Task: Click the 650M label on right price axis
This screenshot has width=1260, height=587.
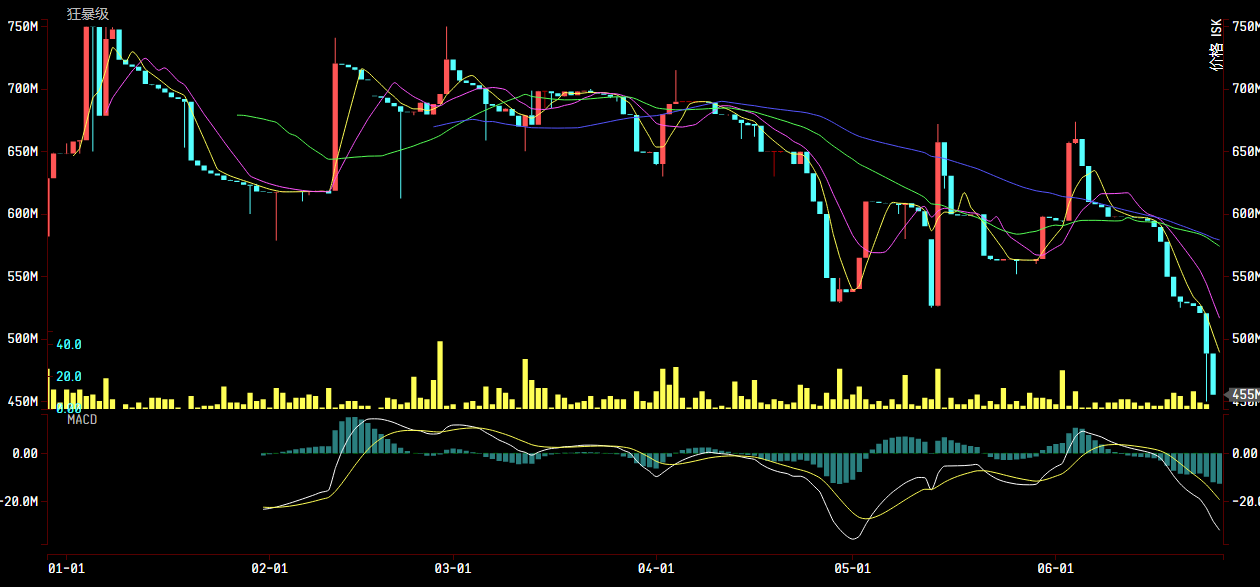Action: pyautogui.click(x=1246, y=152)
